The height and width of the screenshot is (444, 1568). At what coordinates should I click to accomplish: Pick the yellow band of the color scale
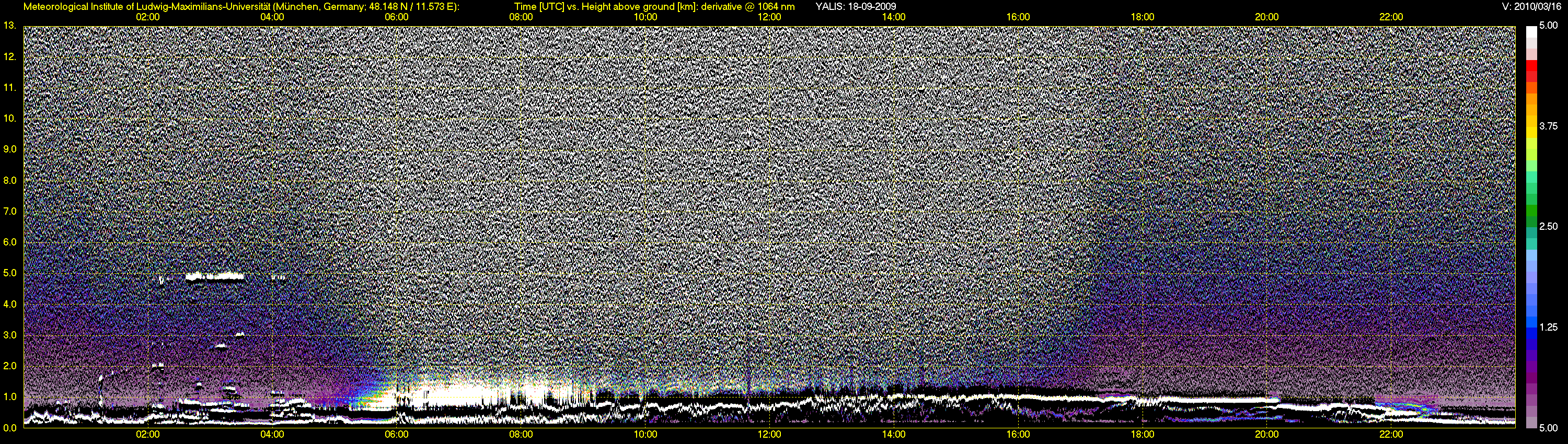(1531, 133)
